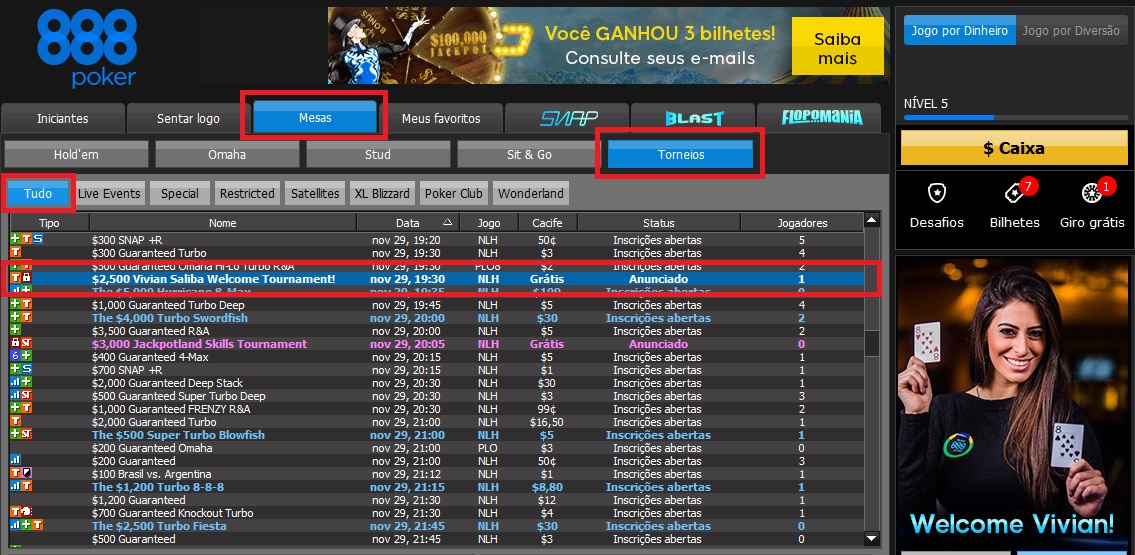This screenshot has height=555, width=1135.
Task: Filter by Special tournaments
Action: click(180, 193)
